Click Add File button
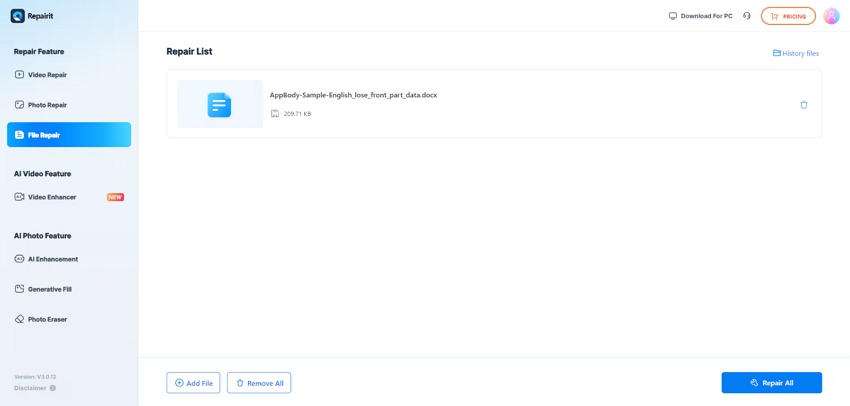 [193, 383]
